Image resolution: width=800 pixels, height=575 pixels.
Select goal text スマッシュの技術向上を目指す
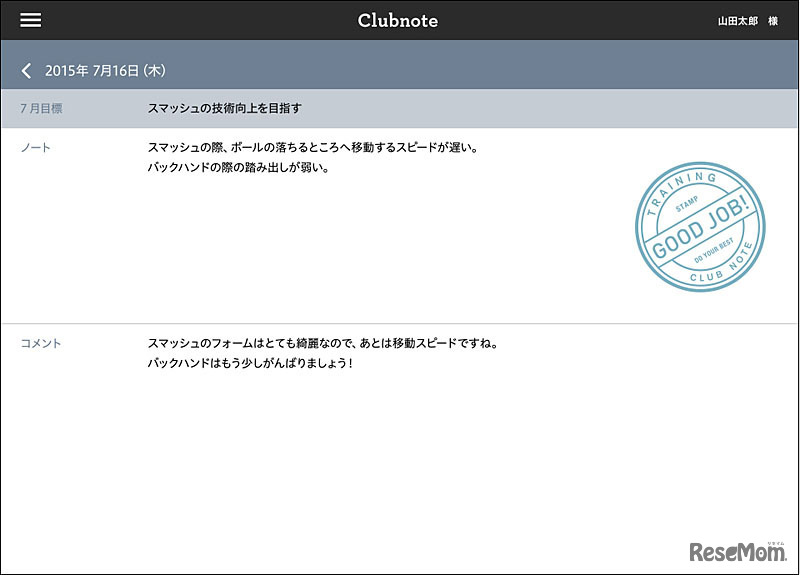(x=224, y=108)
